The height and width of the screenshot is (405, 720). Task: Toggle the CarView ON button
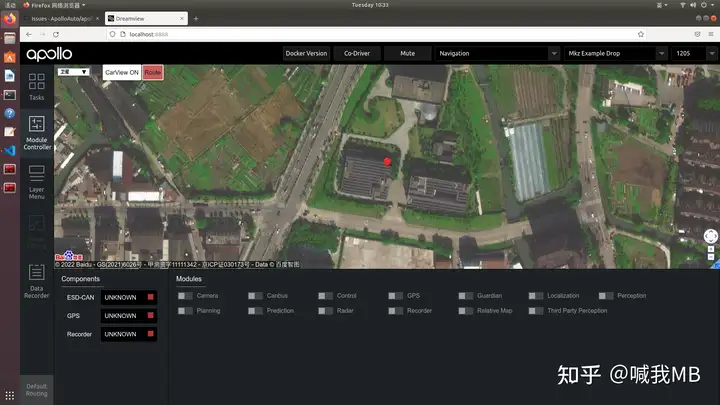[x=122, y=73]
